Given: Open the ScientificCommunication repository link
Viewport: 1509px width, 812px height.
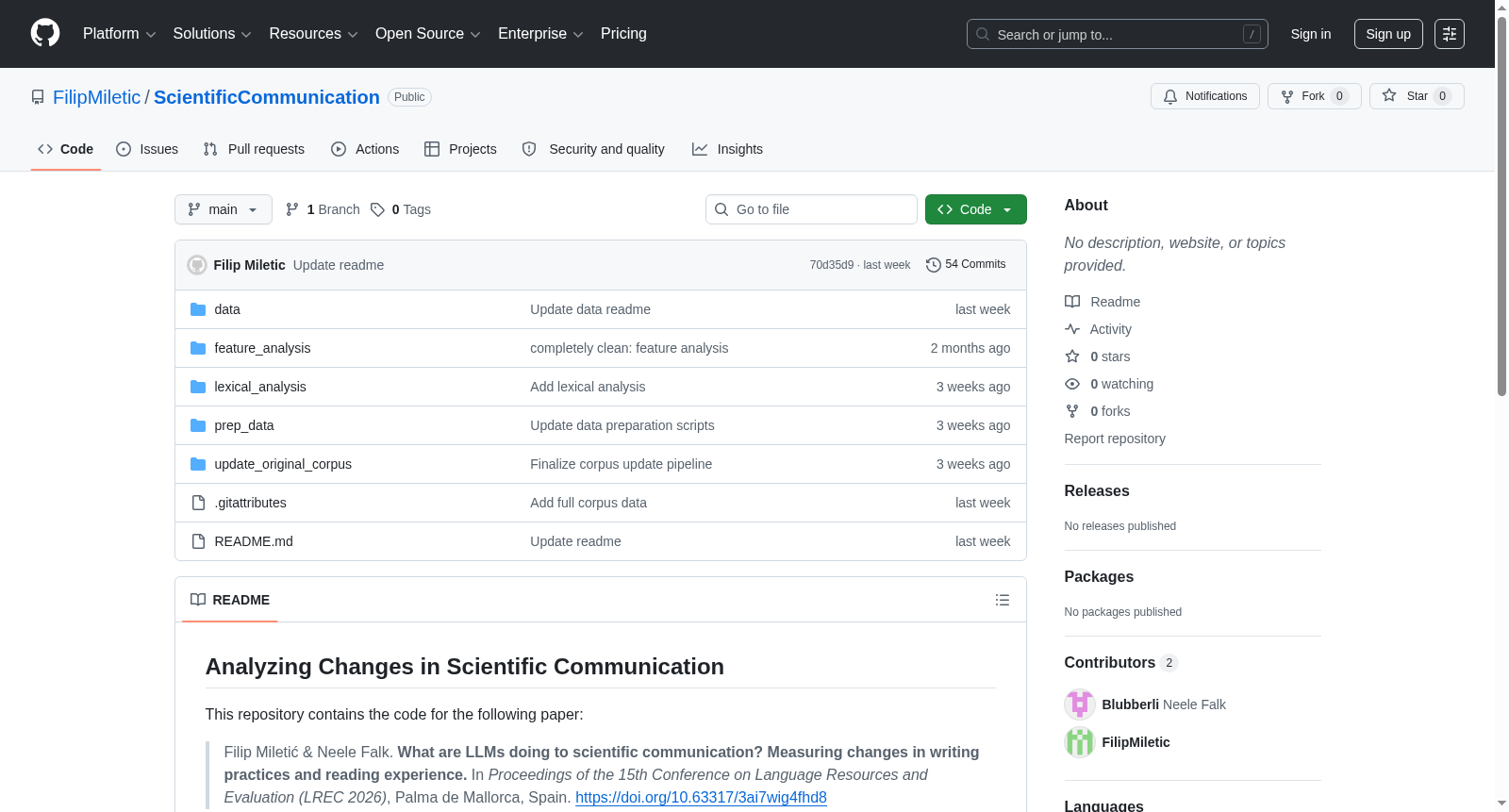Looking at the screenshot, I should 267,97.
